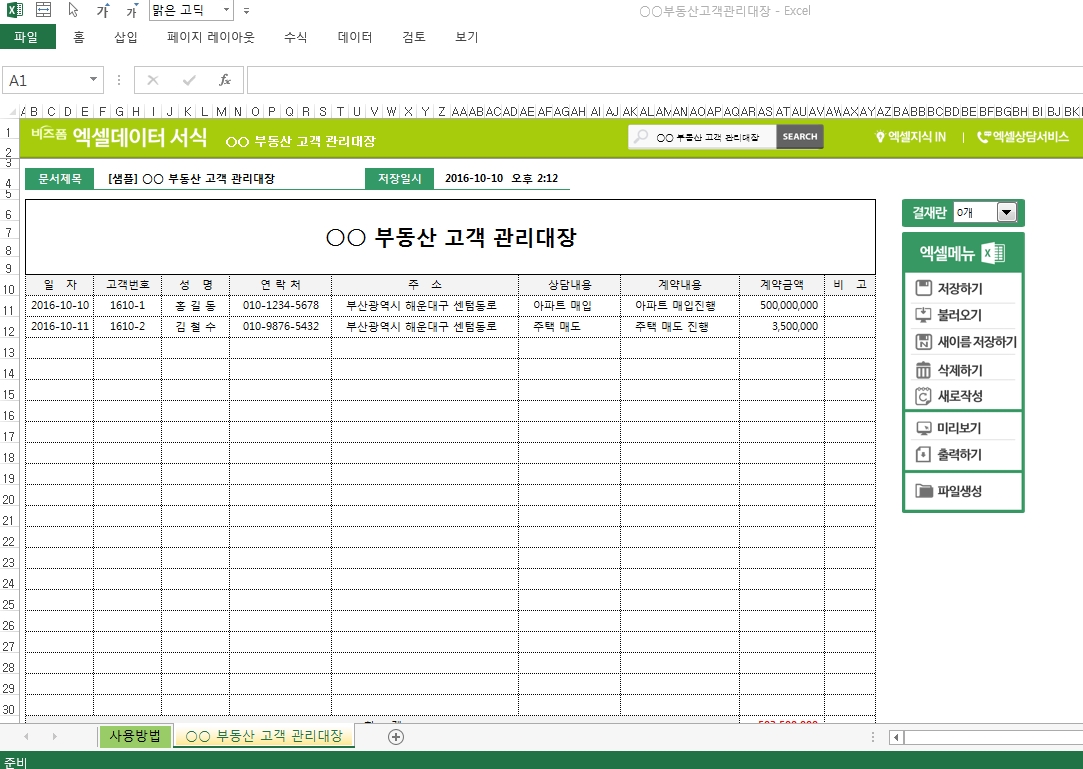1083x769 pixels.
Task: Click the previous sheet navigation arrow
Action: coord(26,737)
